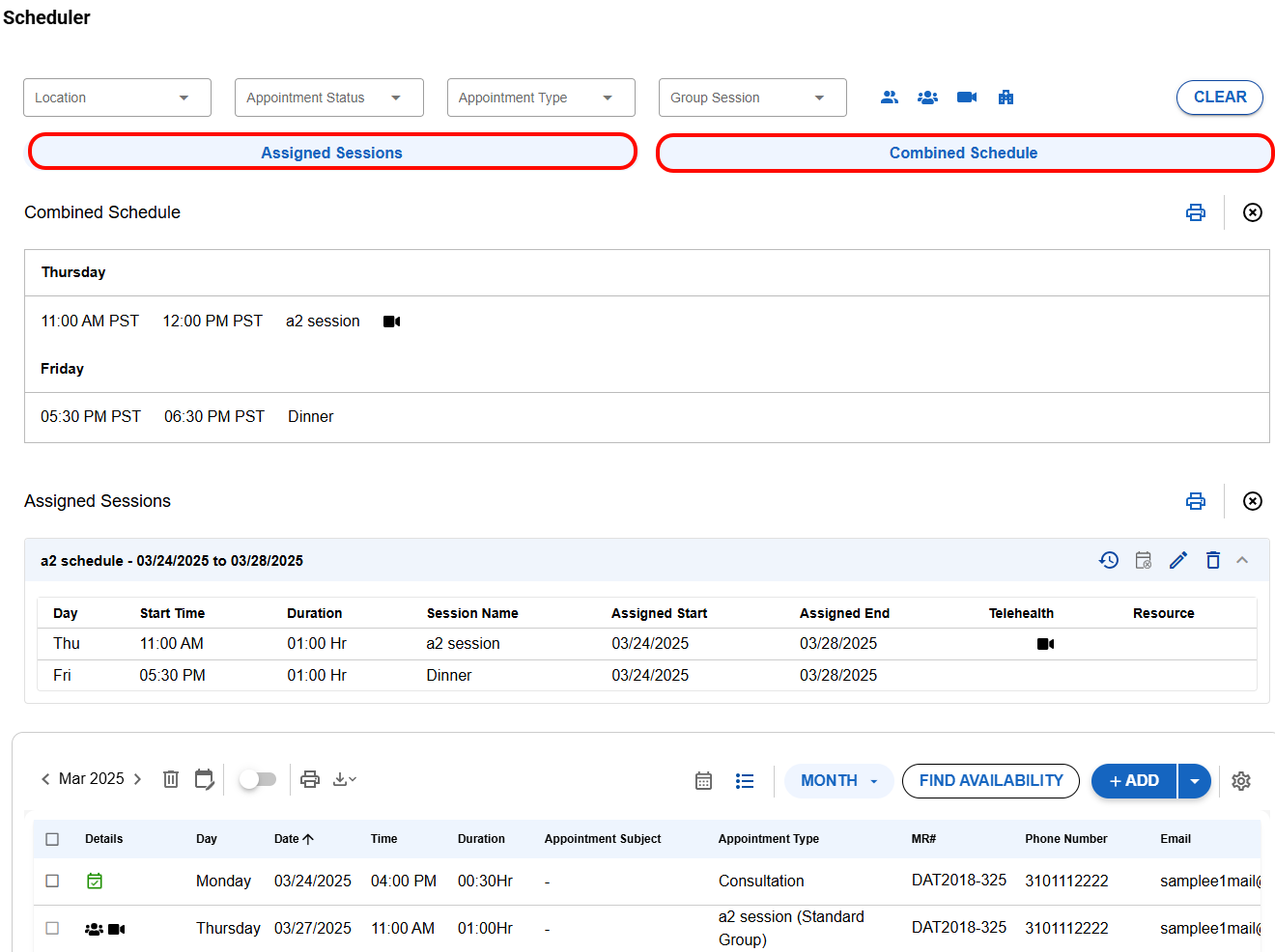
Task: Check the select-all checkbox in table header
Action: [x=52, y=839]
